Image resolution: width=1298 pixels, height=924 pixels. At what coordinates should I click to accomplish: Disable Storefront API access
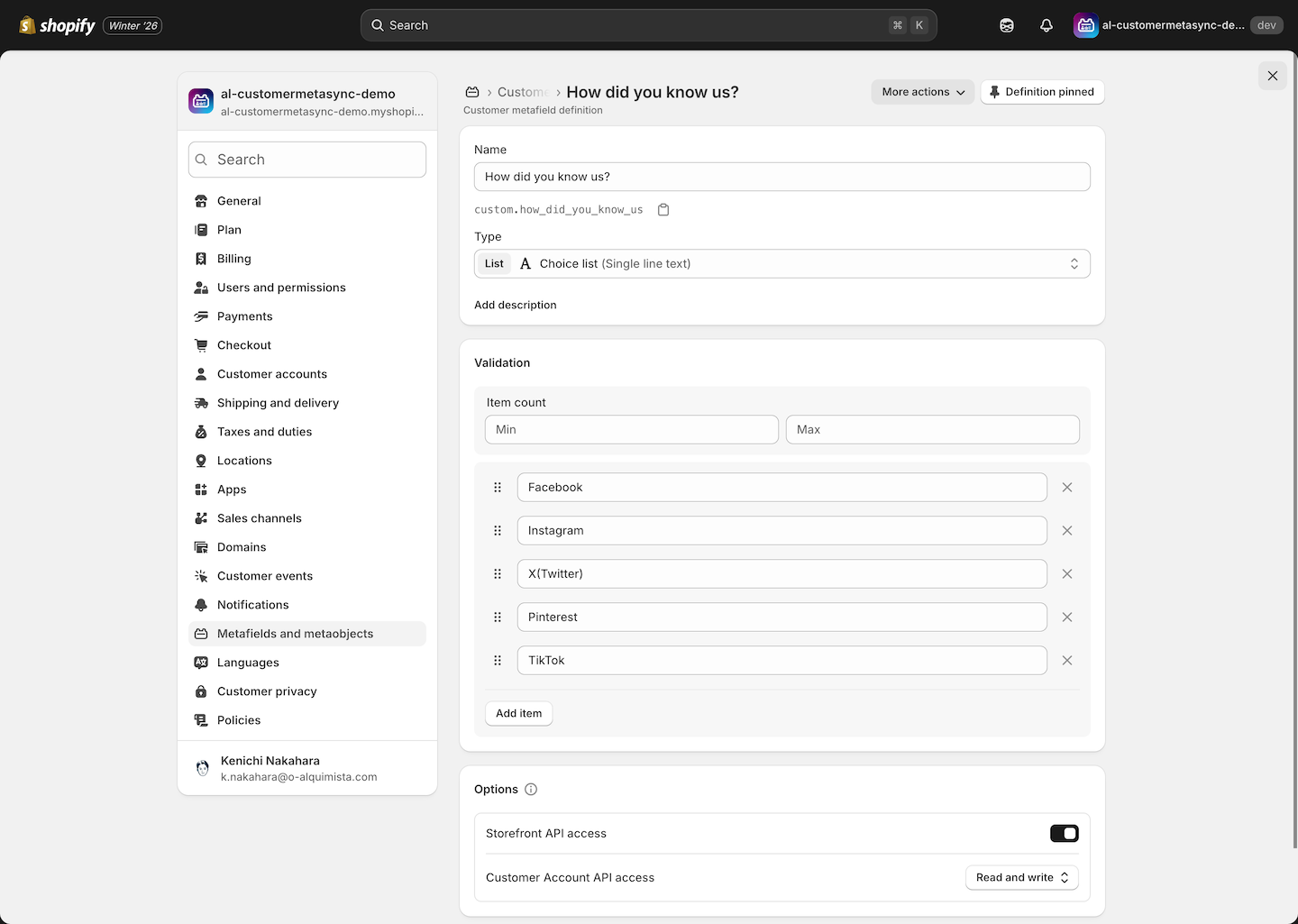[x=1064, y=833]
